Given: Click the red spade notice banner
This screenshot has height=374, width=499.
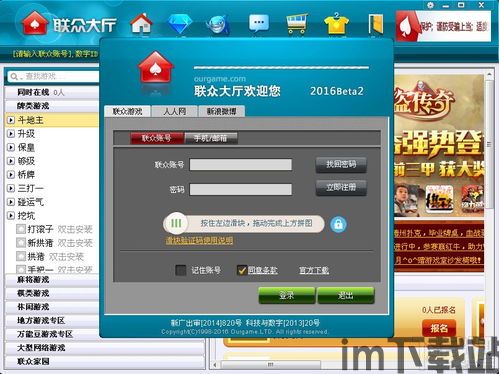Looking at the screenshot, I should coord(443,26).
